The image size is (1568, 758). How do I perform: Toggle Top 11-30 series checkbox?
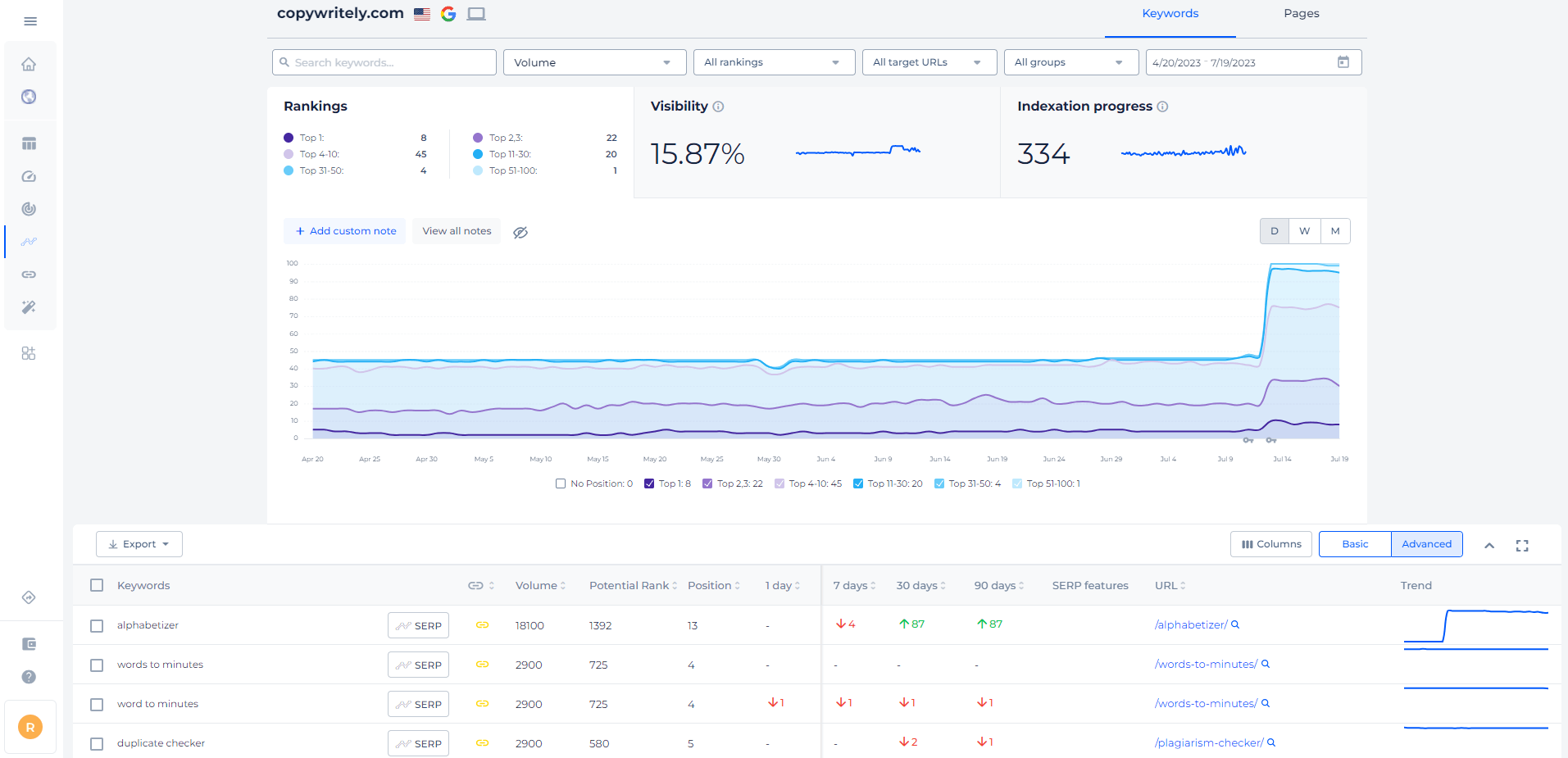[858, 483]
